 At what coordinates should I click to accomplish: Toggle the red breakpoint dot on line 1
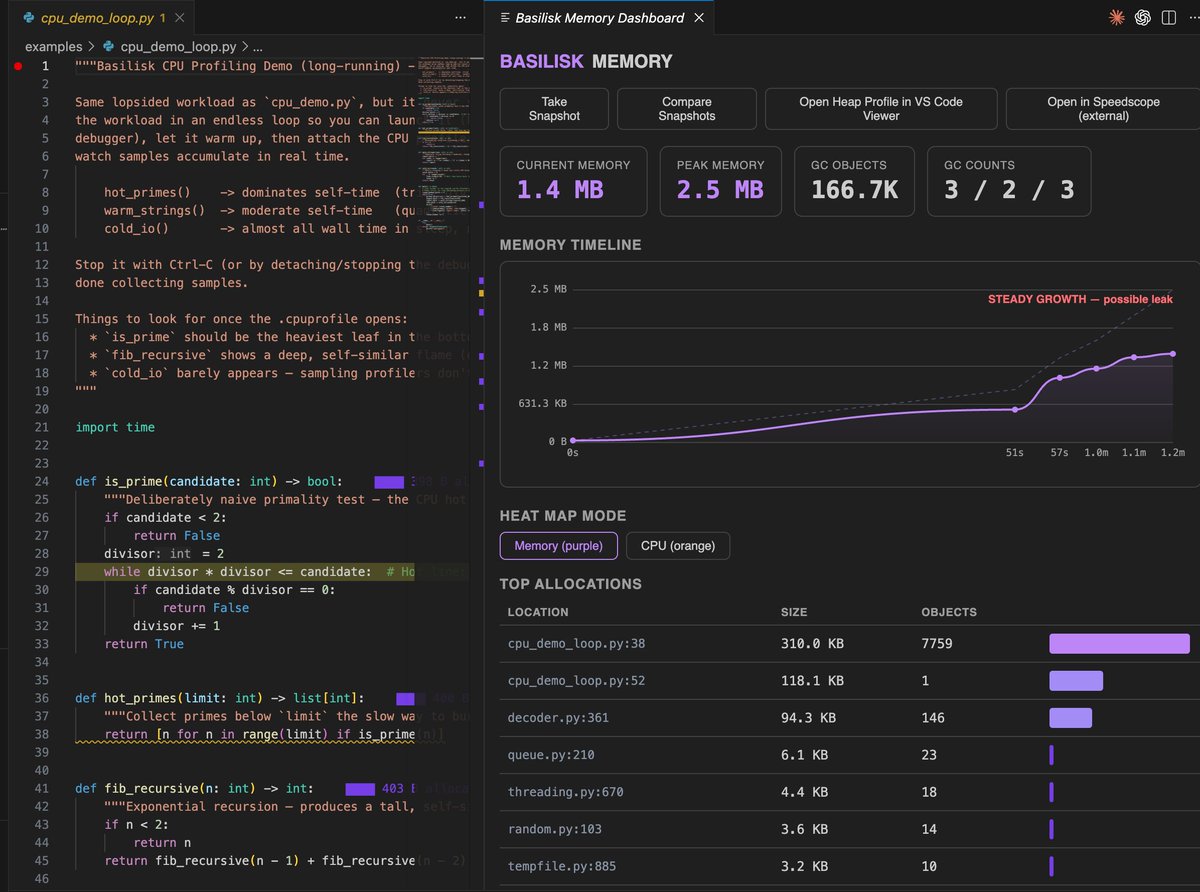pyautogui.click(x=18, y=66)
